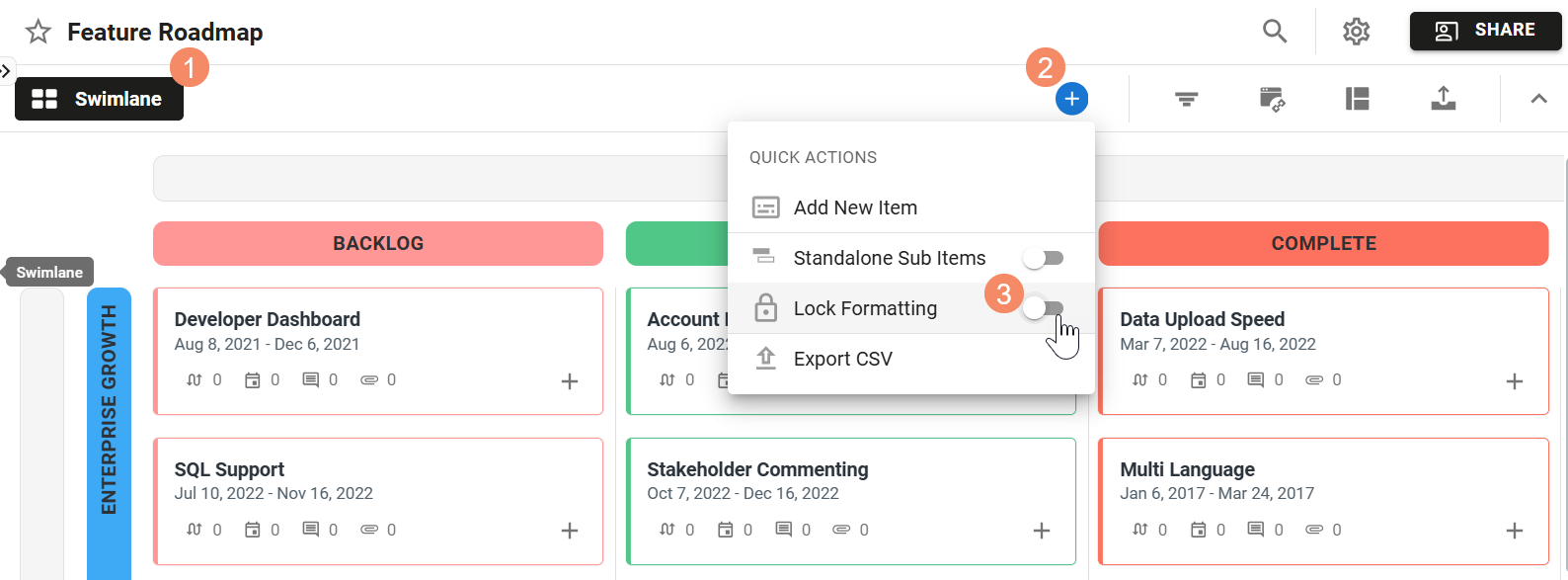This screenshot has height=580, width=1568.
Task: Enable the Lock Formatting switch
Action: [1043, 308]
